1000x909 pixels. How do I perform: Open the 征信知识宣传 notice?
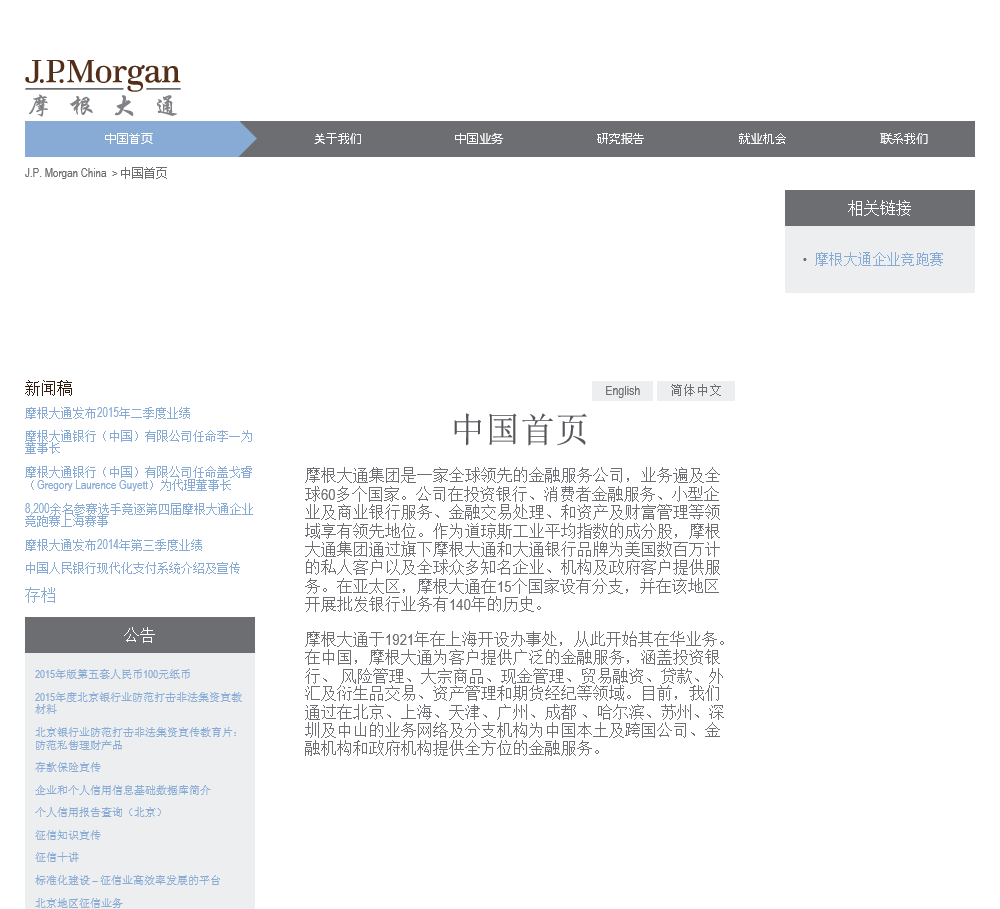68,835
